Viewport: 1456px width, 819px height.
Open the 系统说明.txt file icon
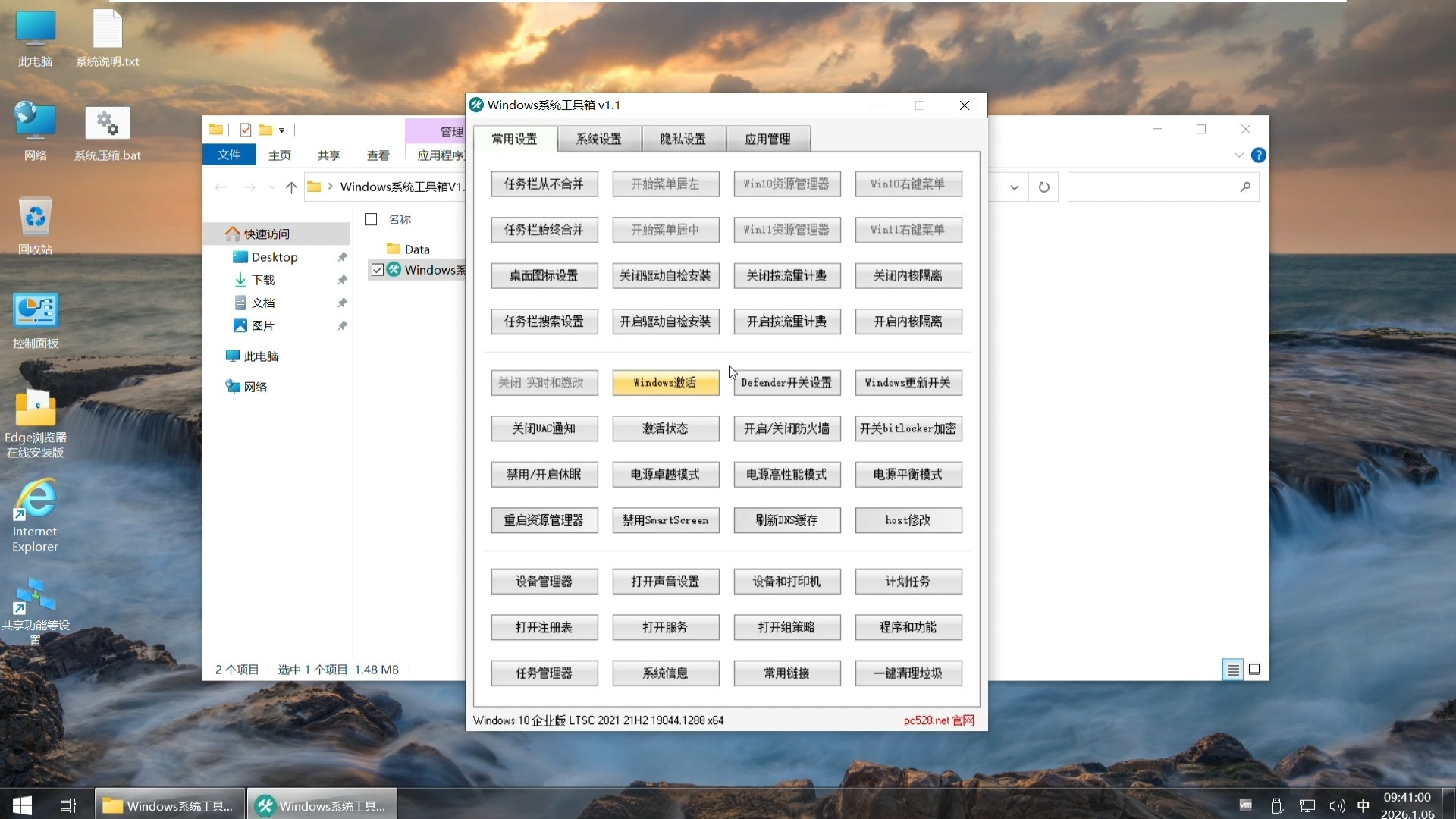tap(108, 39)
